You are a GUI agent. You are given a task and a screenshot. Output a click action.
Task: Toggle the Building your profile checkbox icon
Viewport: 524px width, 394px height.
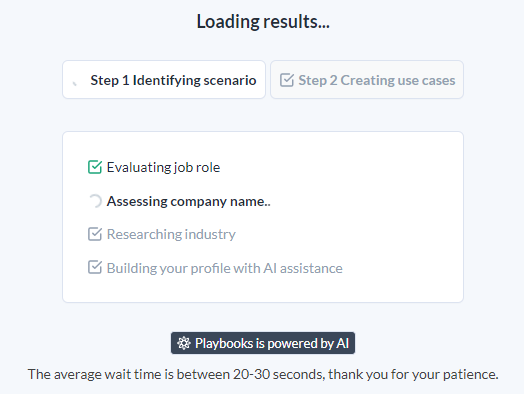click(95, 267)
